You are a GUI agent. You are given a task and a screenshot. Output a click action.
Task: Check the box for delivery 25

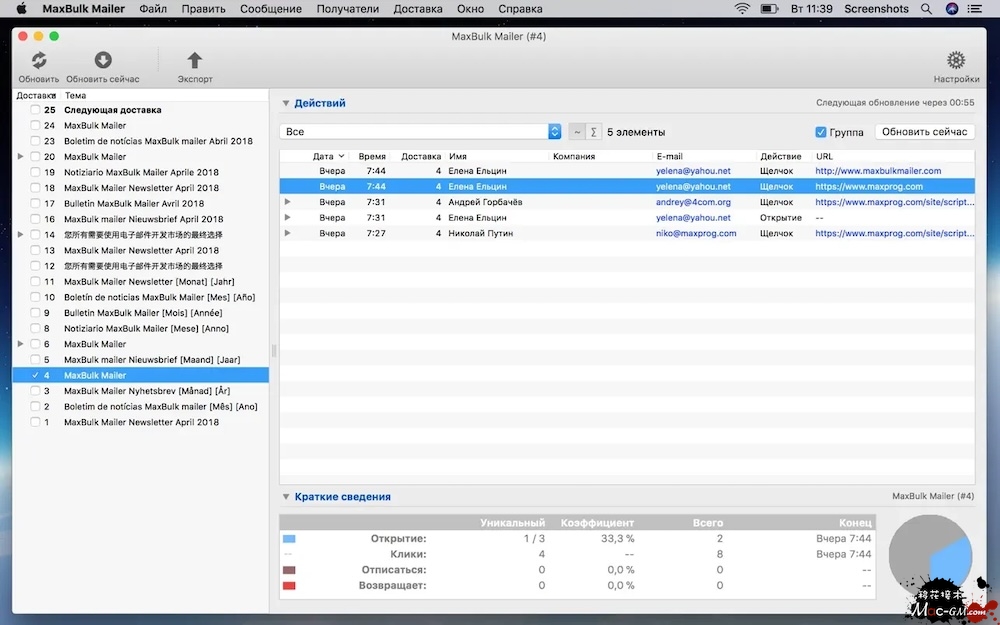pos(36,110)
